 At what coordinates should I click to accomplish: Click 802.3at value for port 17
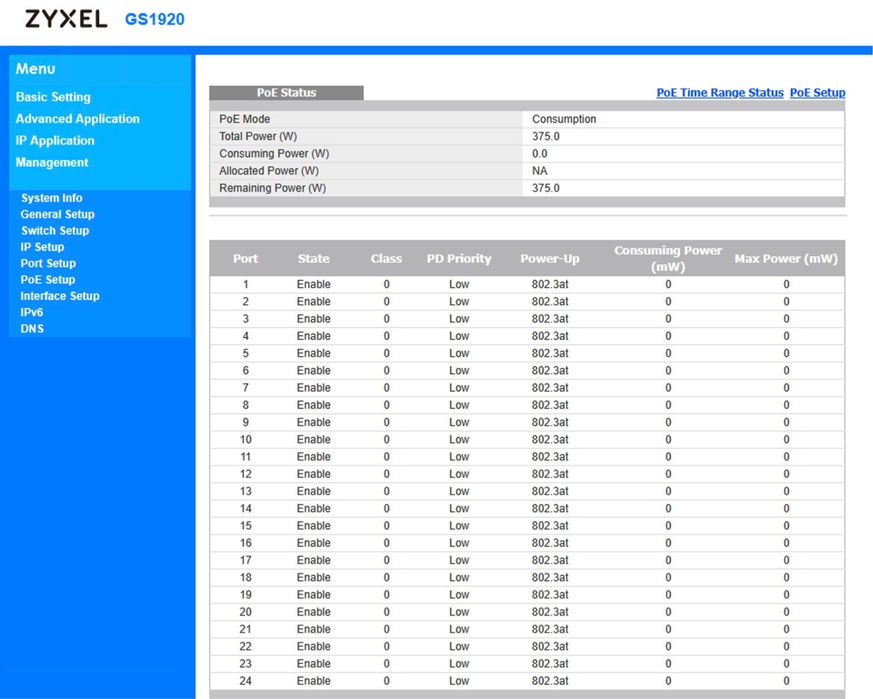point(550,560)
